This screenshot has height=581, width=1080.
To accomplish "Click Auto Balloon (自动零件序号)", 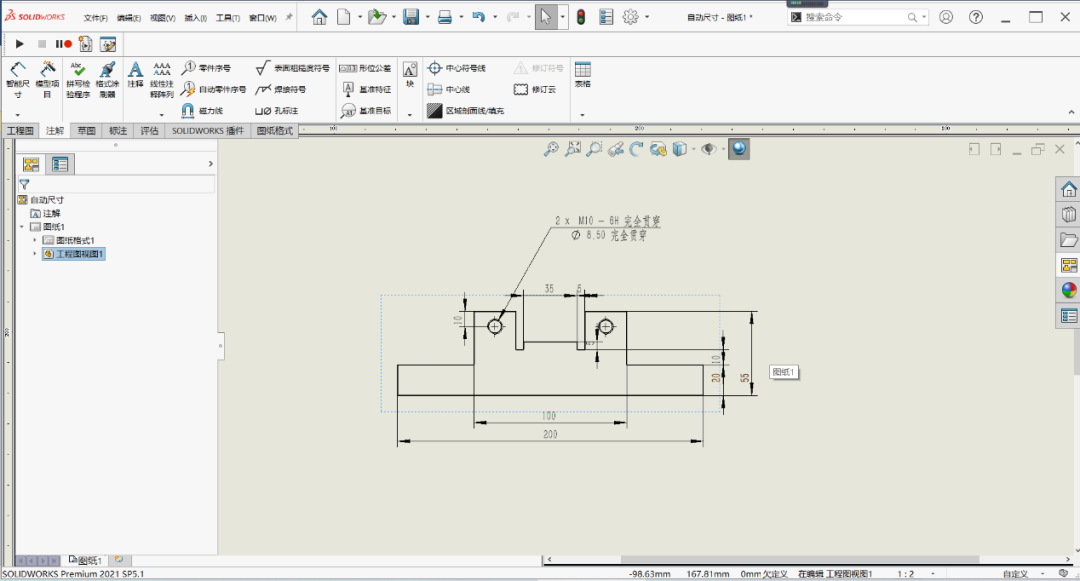I will click(214, 89).
